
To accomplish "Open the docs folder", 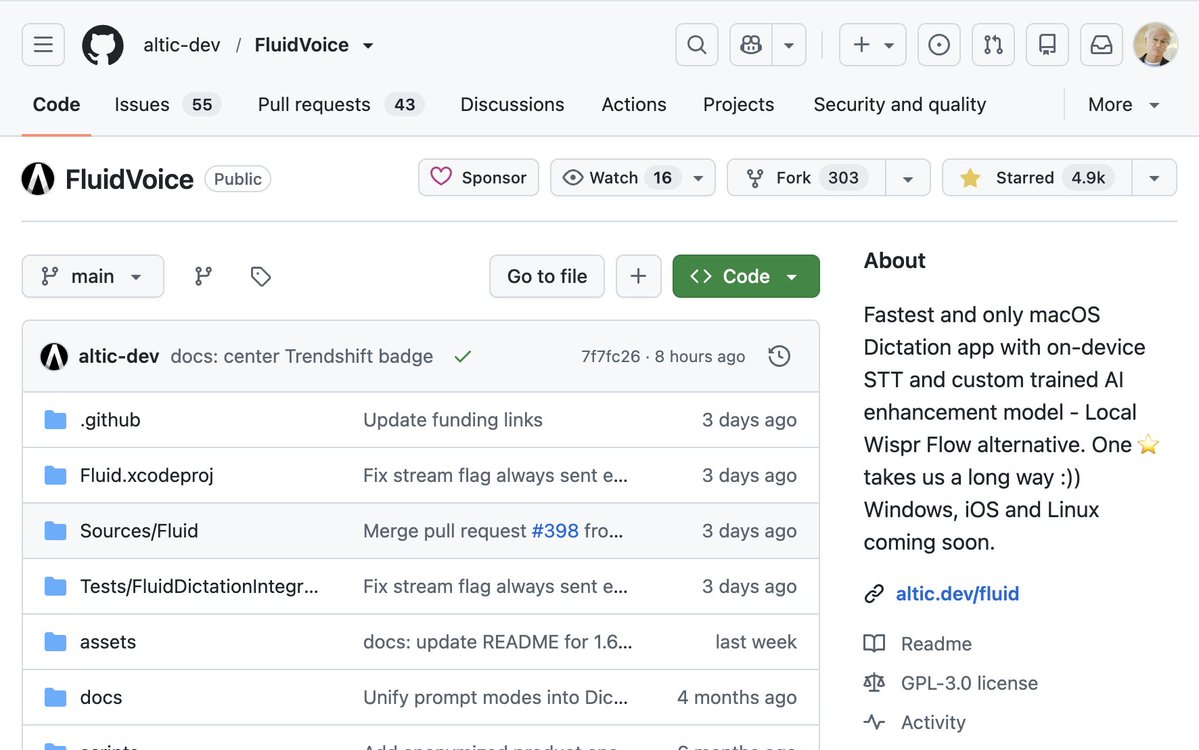I will pos(101,697).
